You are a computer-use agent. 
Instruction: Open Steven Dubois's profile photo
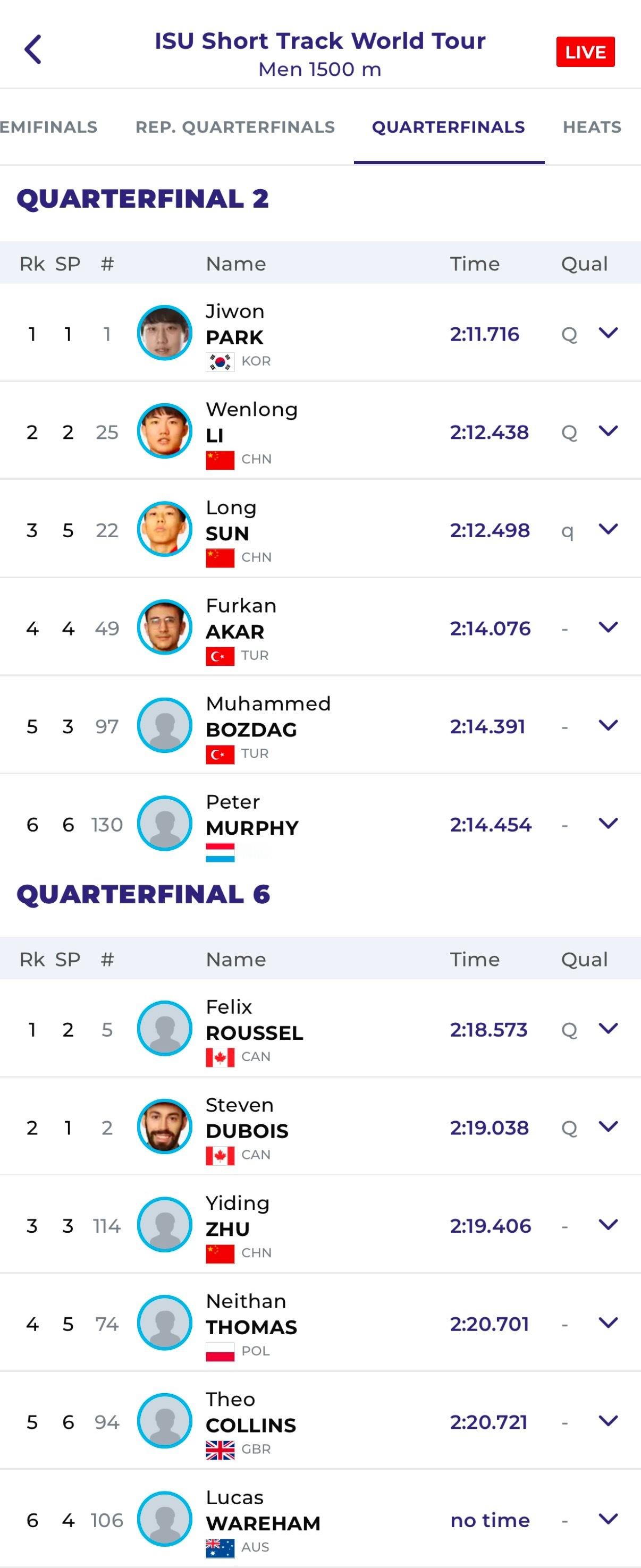(164, 1126)
